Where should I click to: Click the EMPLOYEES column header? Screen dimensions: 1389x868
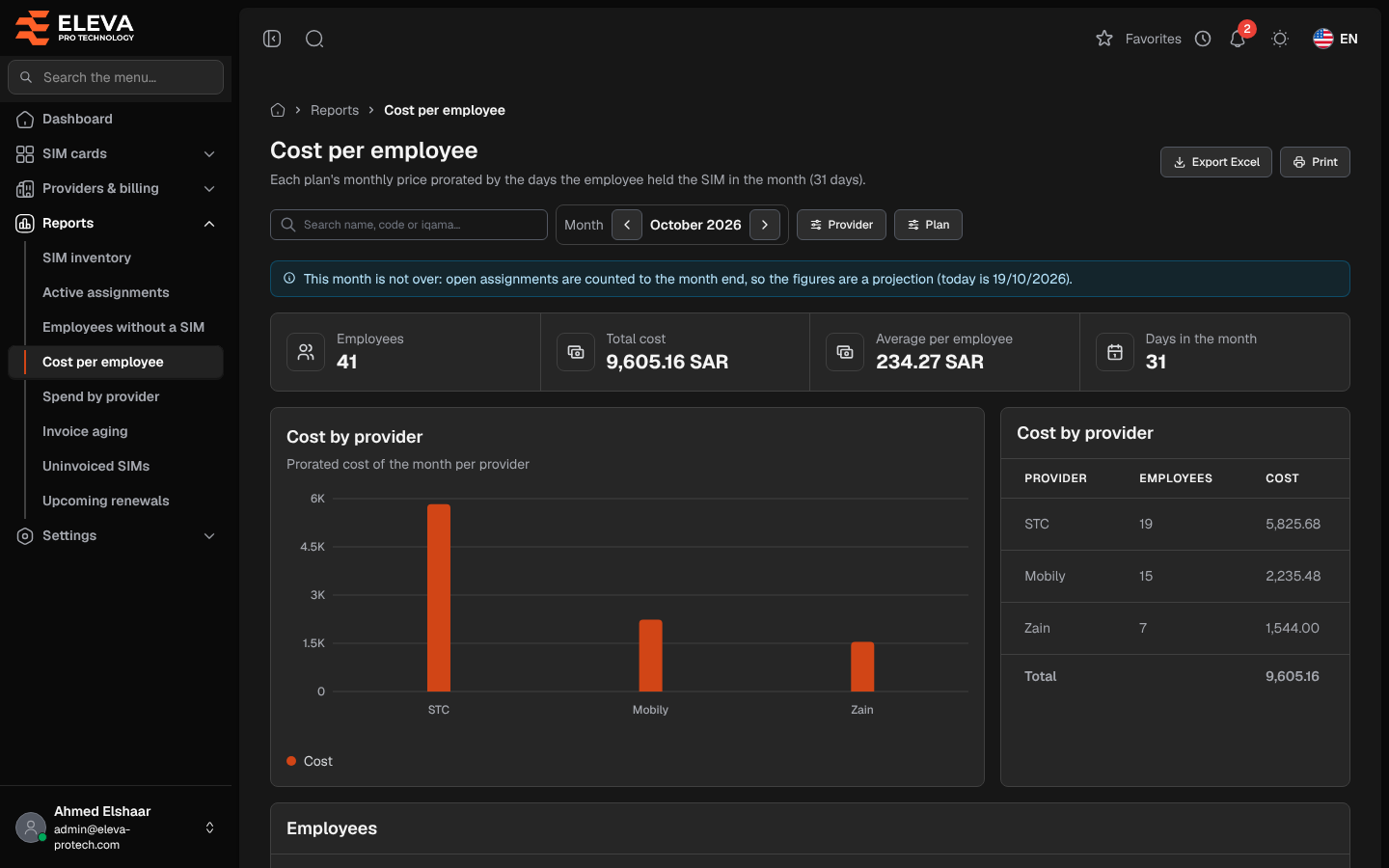(1176, 478)
